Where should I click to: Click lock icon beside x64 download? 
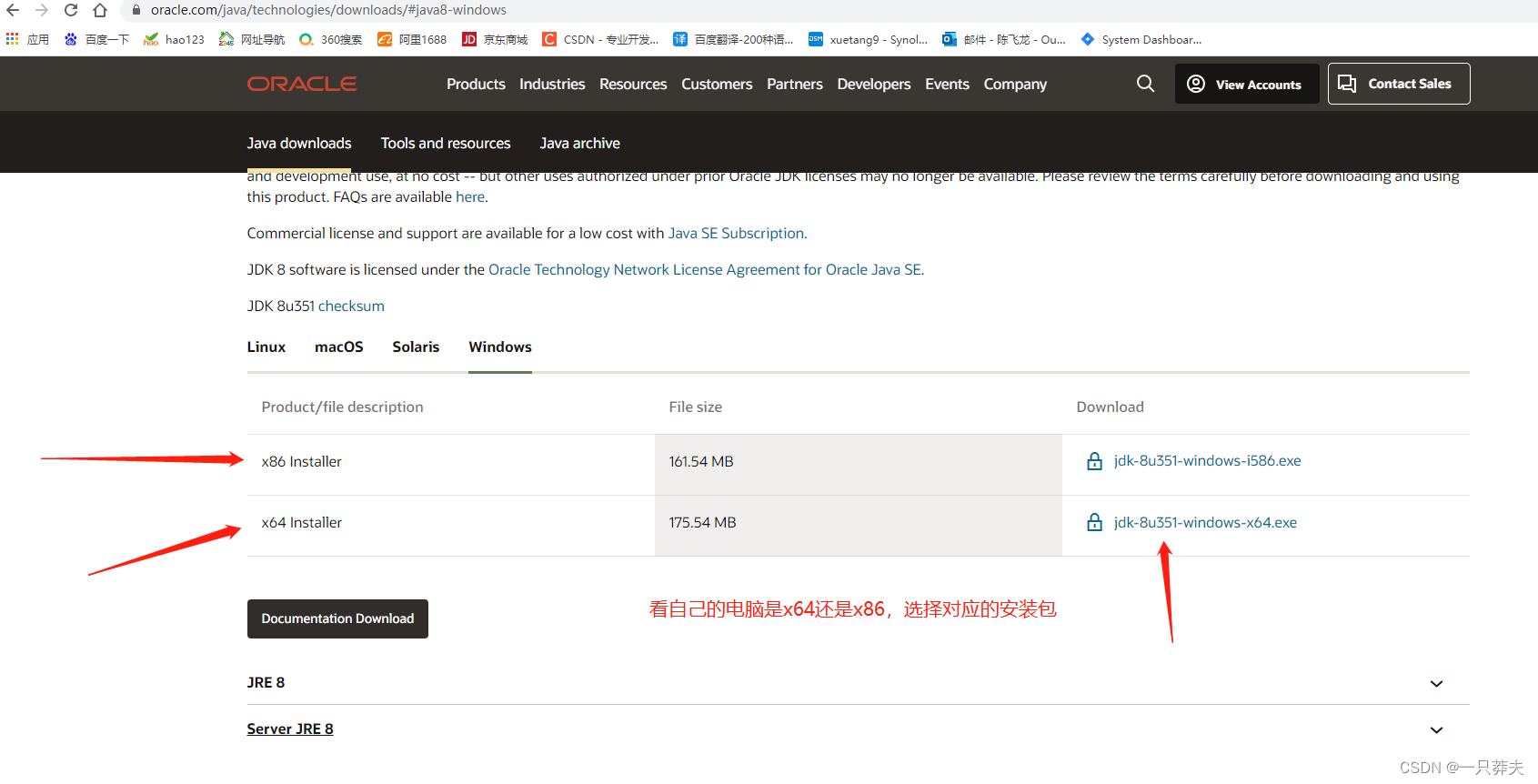point(1095,522)
